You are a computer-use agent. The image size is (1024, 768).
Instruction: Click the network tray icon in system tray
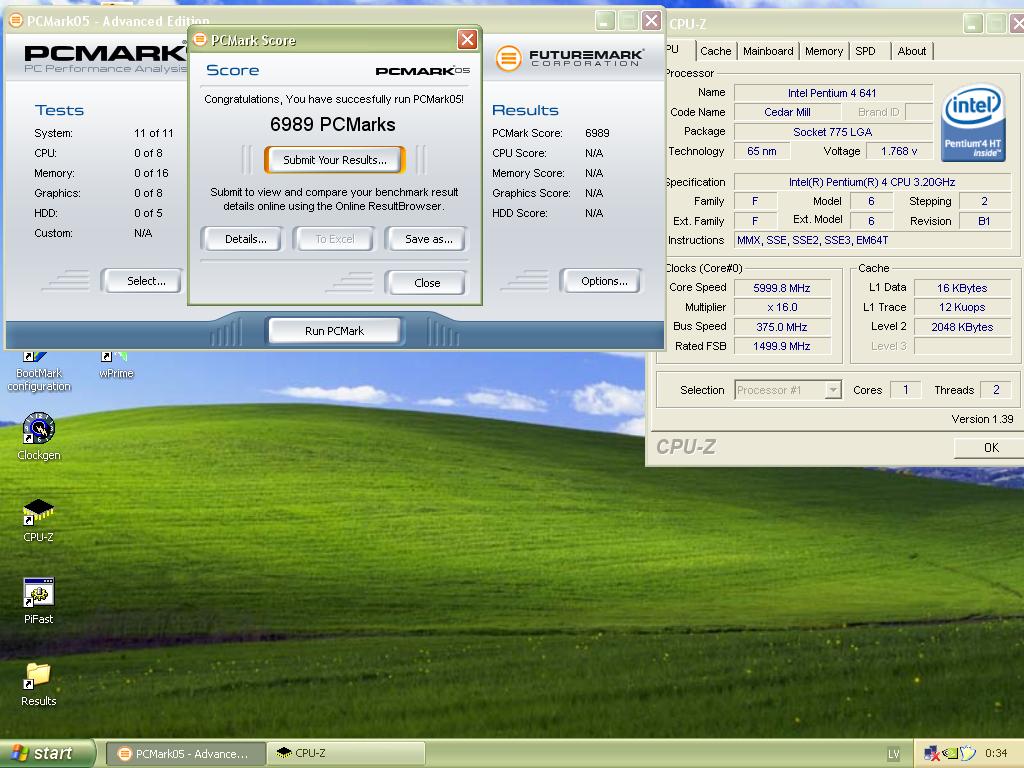(x=931, y=754)
